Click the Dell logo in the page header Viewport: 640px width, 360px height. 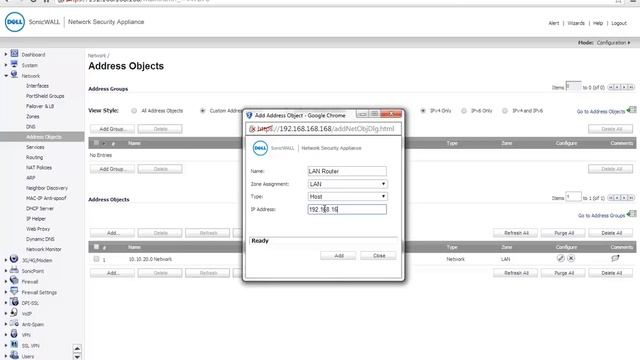[x=15, y=22]
